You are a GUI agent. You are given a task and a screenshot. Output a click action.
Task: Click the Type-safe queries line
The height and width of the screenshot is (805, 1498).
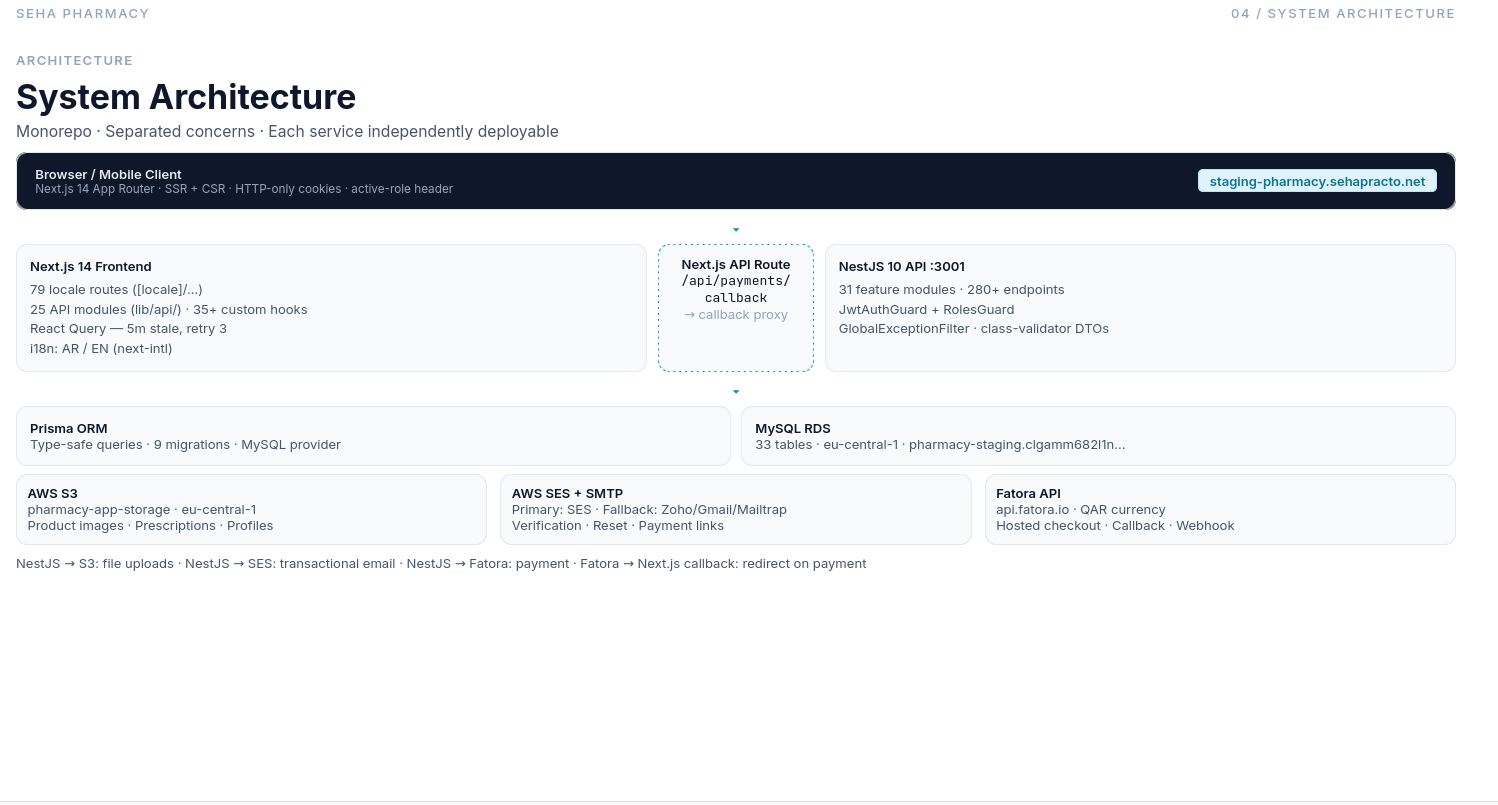click(x=185, y=445)
